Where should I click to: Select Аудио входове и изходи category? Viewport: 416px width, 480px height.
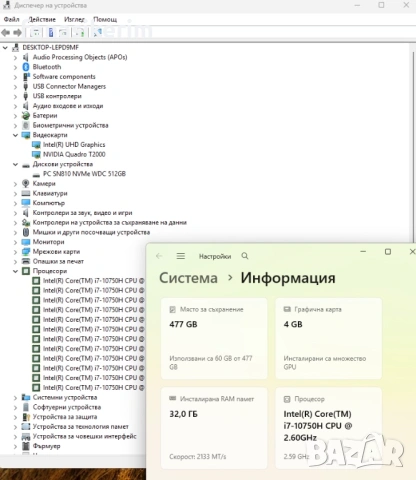[68, 106]
